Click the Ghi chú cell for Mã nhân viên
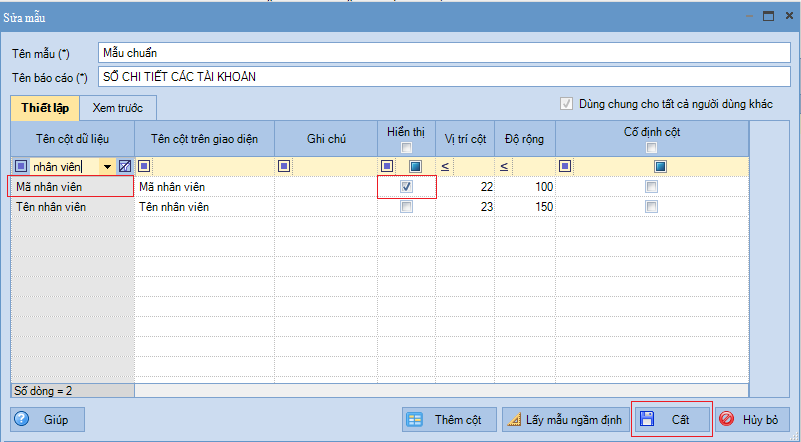Image resolution: width=801 pixels, height=442 pixels. [326, 187]
